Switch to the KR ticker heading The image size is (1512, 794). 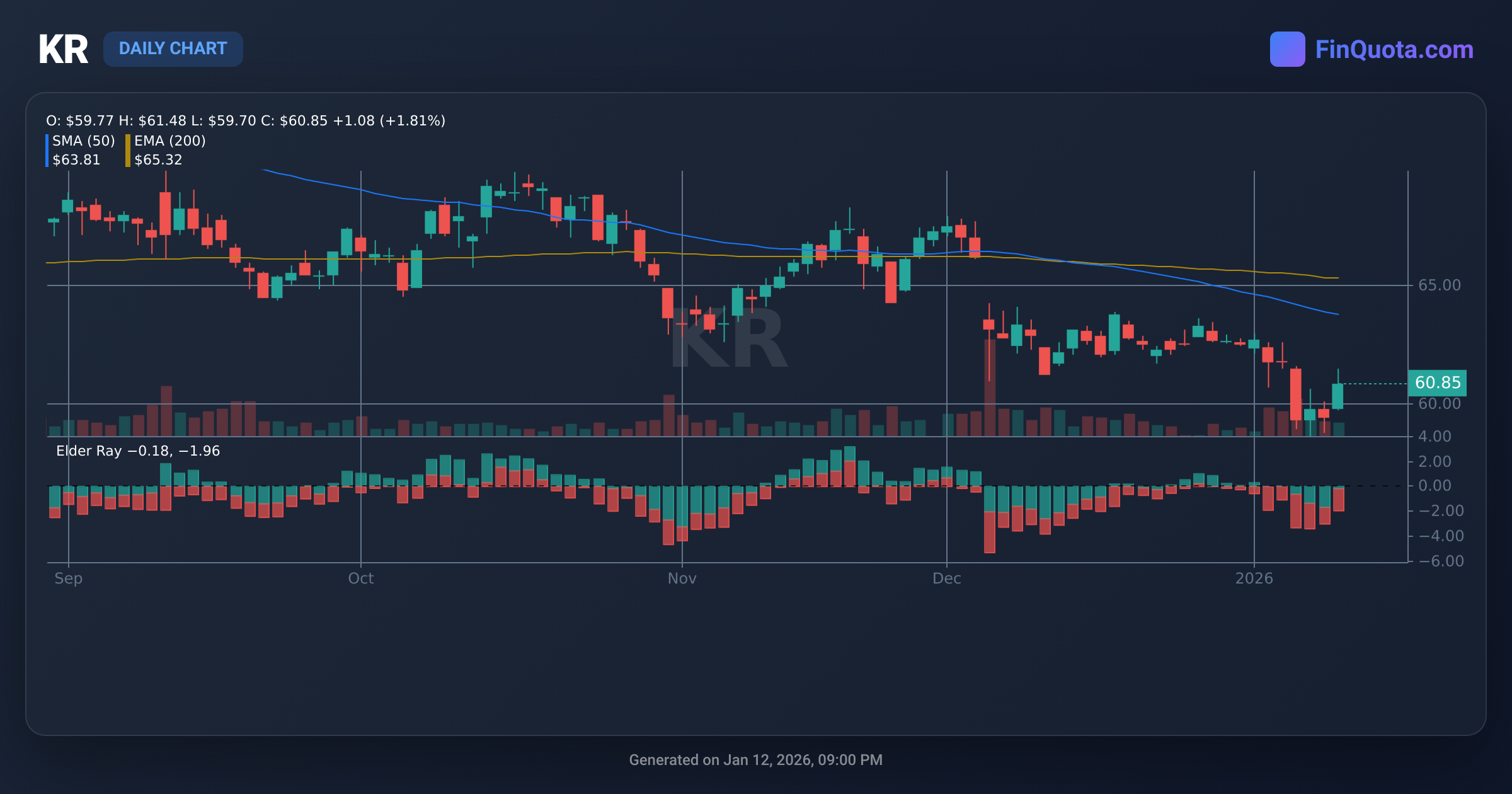(64, 49)
